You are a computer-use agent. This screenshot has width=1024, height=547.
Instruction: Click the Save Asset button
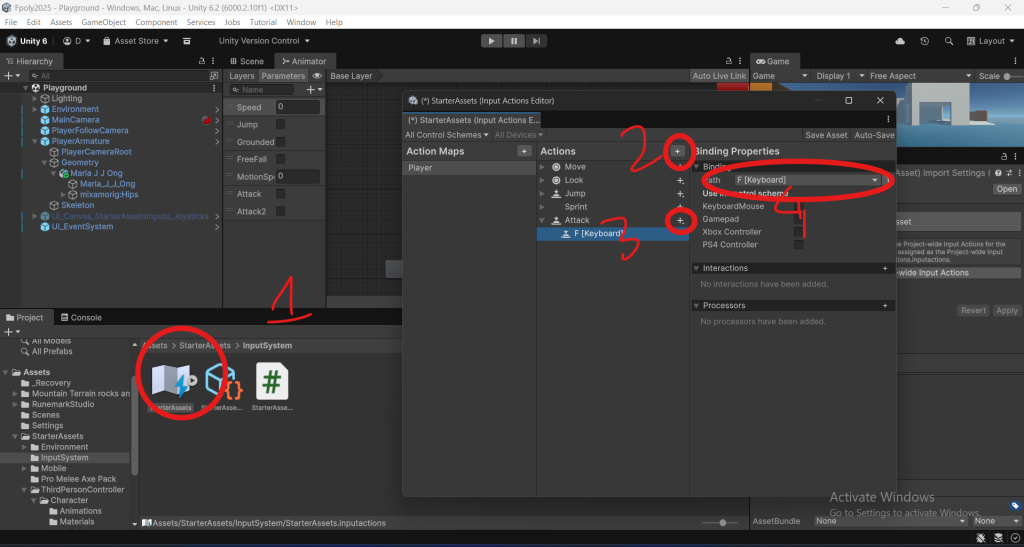826,135
